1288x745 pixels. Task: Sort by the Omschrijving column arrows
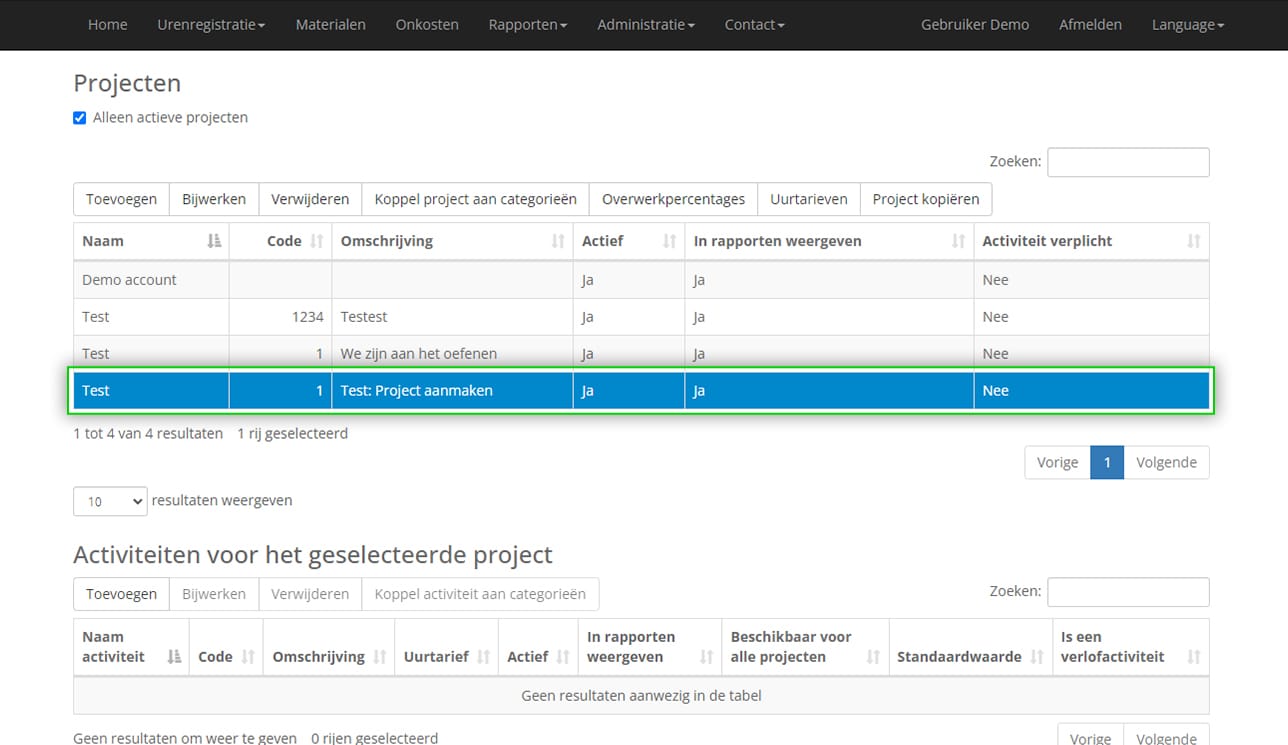557,241
